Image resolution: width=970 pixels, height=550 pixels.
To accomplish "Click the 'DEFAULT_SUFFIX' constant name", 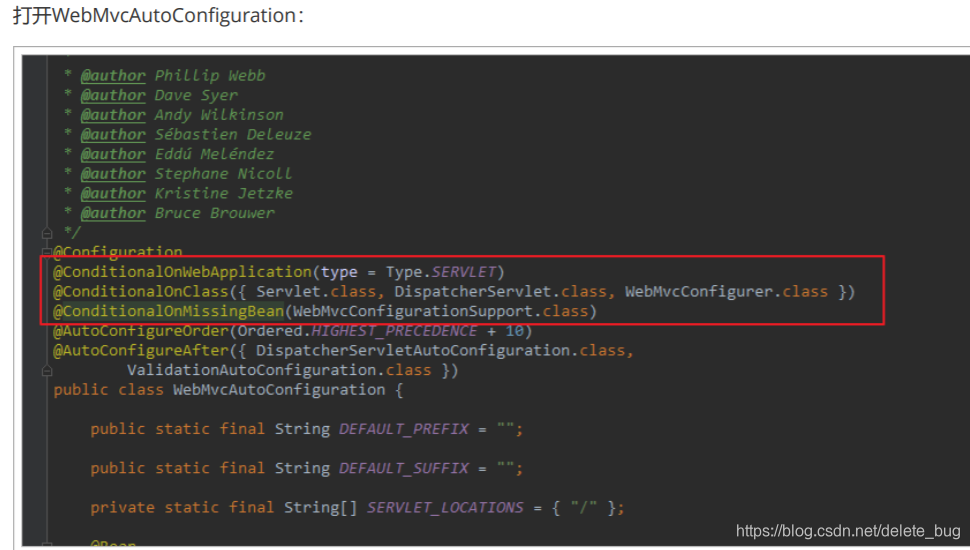I will 403,468.
